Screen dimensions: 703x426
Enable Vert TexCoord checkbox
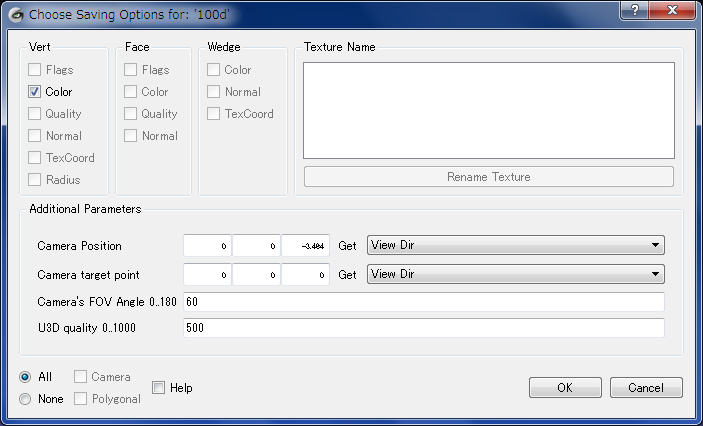35,158
